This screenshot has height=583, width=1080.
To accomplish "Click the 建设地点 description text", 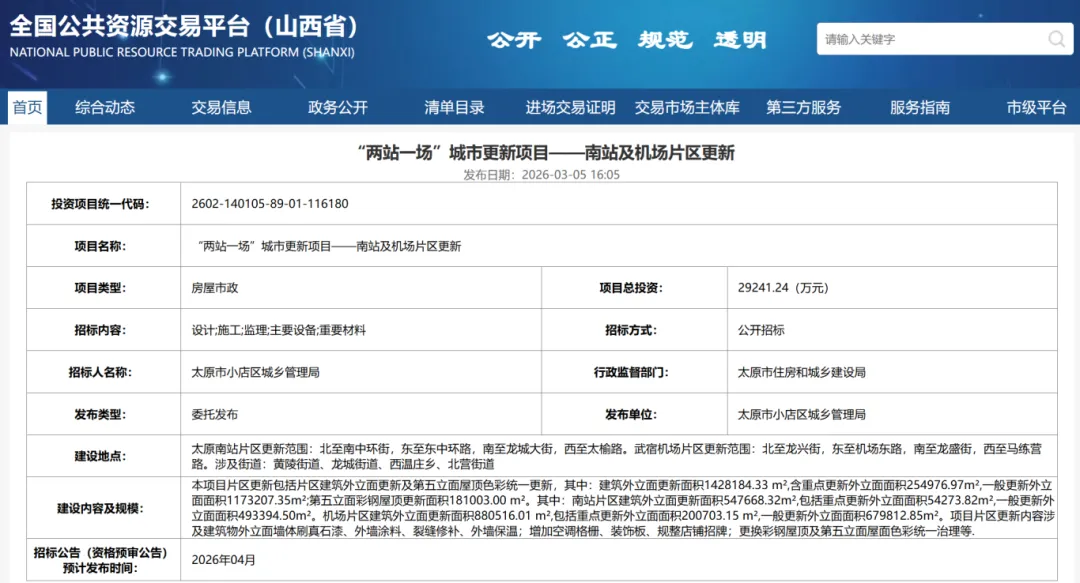I will coord(616,456).
